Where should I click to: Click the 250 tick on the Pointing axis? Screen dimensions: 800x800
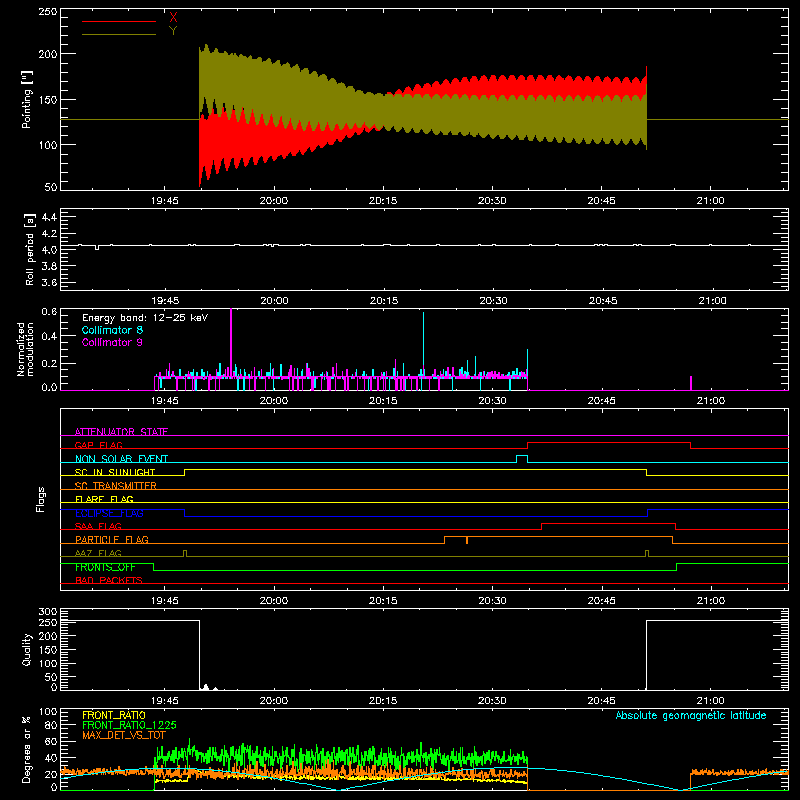tap(48, 11)
